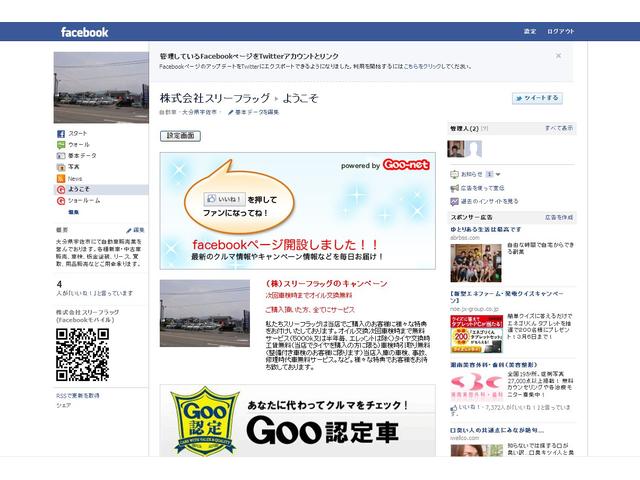Open the News RSS sidebar item

75,178
